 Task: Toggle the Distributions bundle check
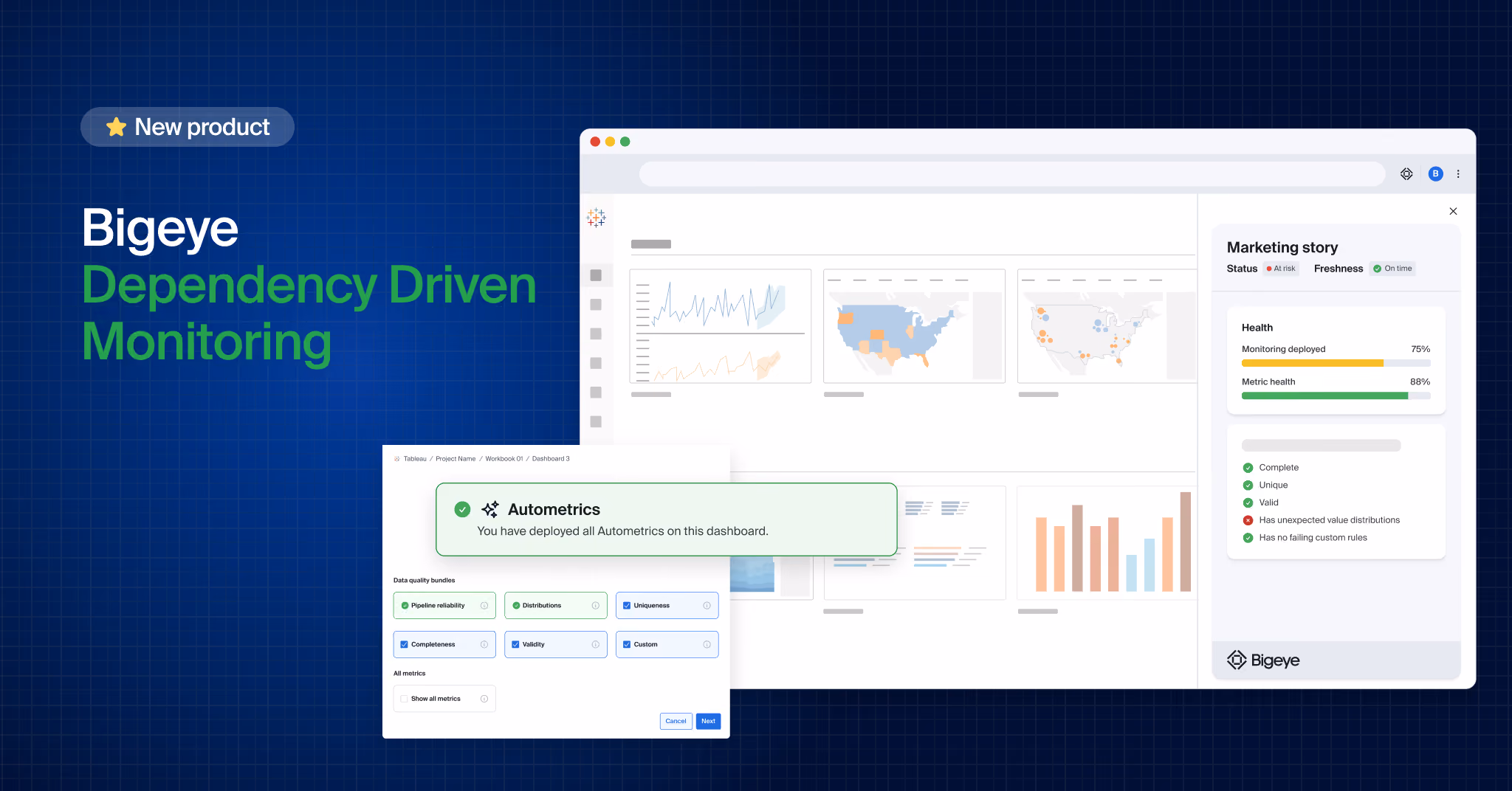click(x=516, y=606)
